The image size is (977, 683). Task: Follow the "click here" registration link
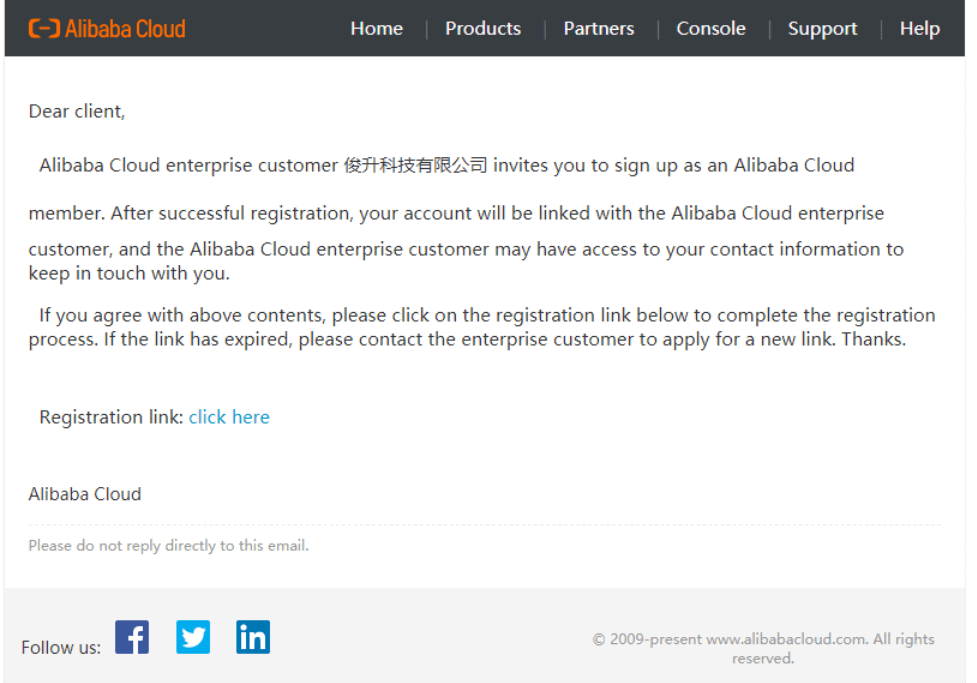pyautogui.click(x=229, y=417)
